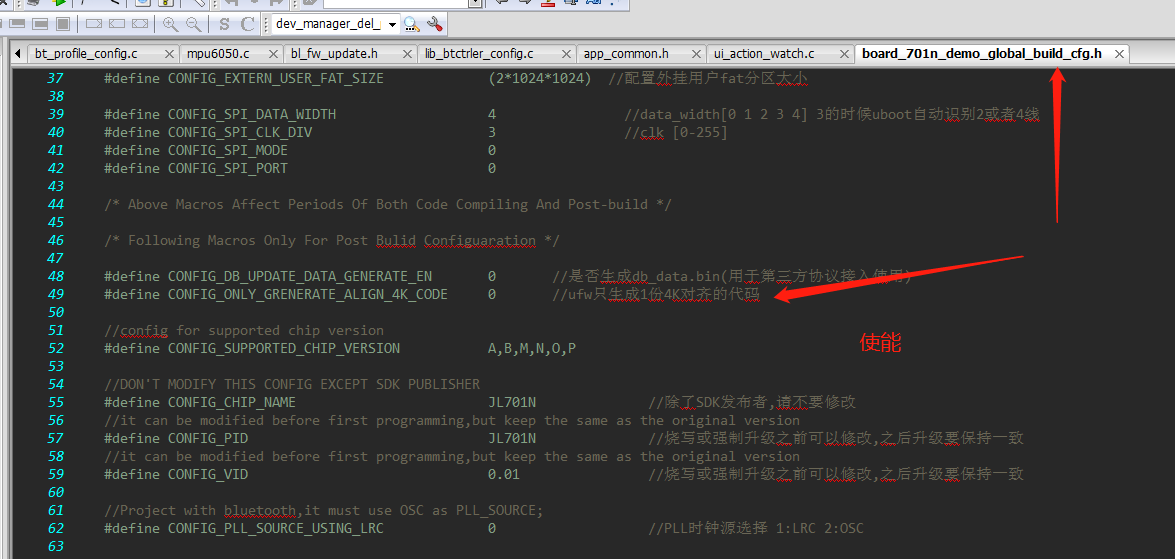
Task: Click line number 52 in gutter
Action: pos(55,348)
